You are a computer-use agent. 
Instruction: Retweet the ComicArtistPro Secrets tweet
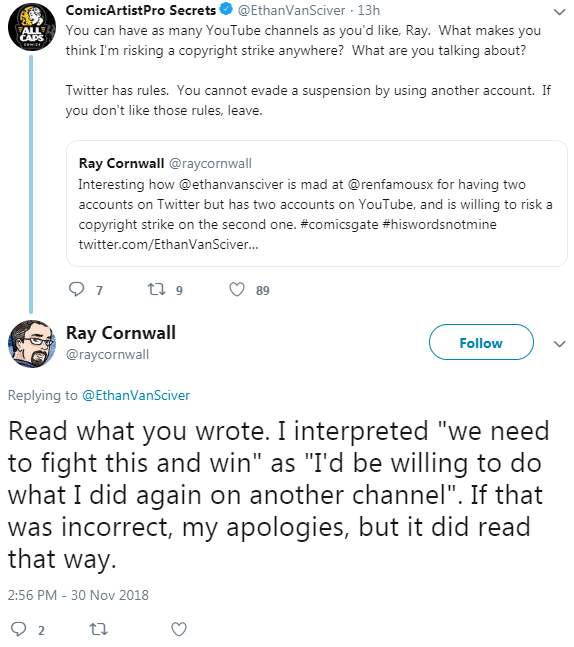157,289
